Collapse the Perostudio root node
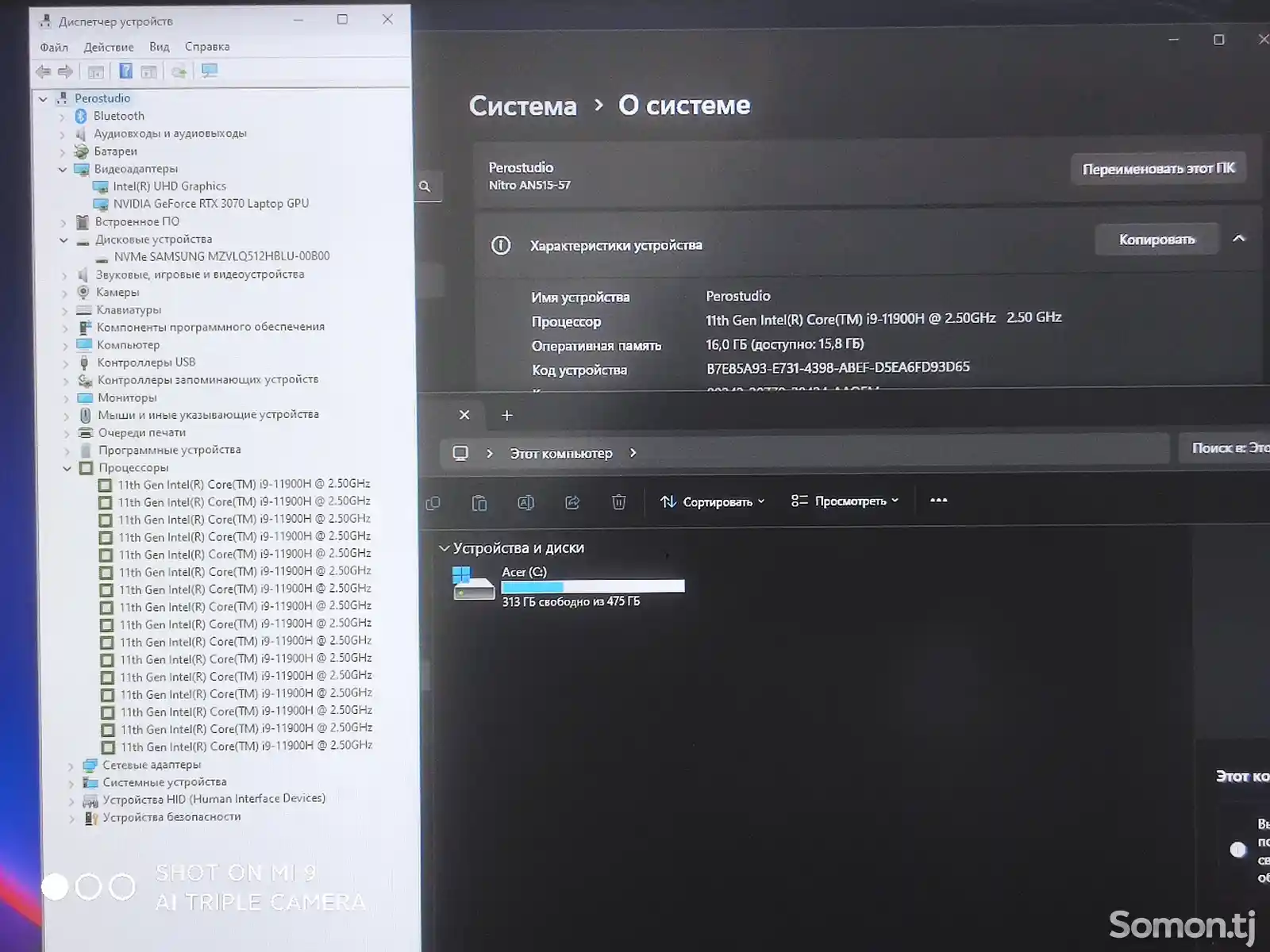The height and width of the screenshot is (952, 1270). tap(43, 99)
